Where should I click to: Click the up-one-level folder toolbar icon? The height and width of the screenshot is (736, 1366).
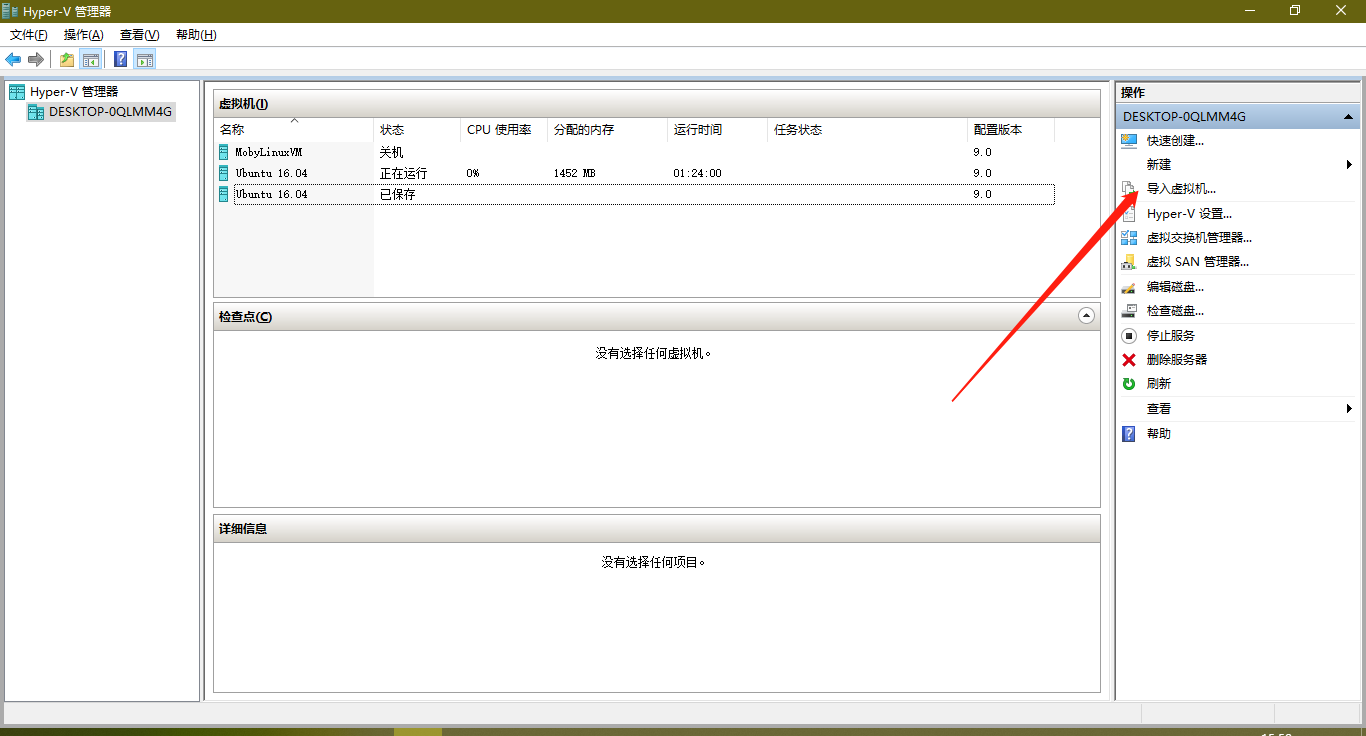click(x=67, y=59)
